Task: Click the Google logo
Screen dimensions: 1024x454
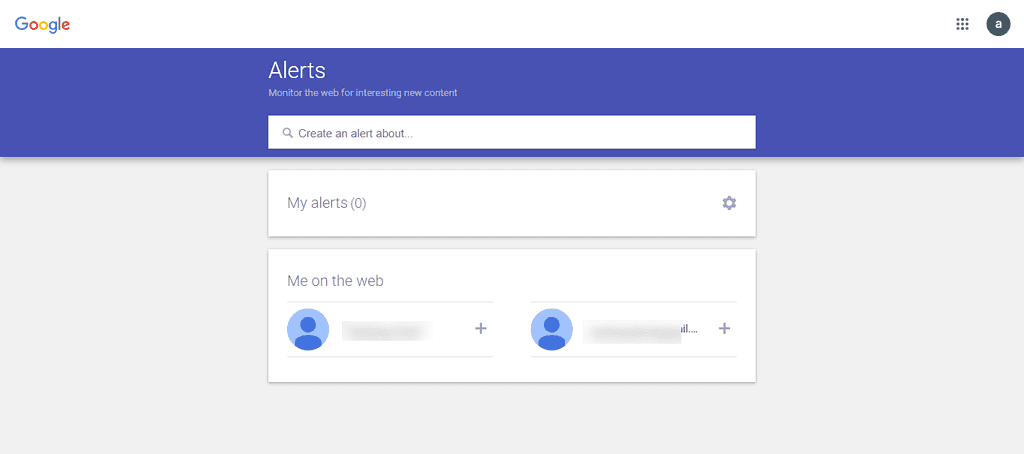Action: click(x=42, y=24)
